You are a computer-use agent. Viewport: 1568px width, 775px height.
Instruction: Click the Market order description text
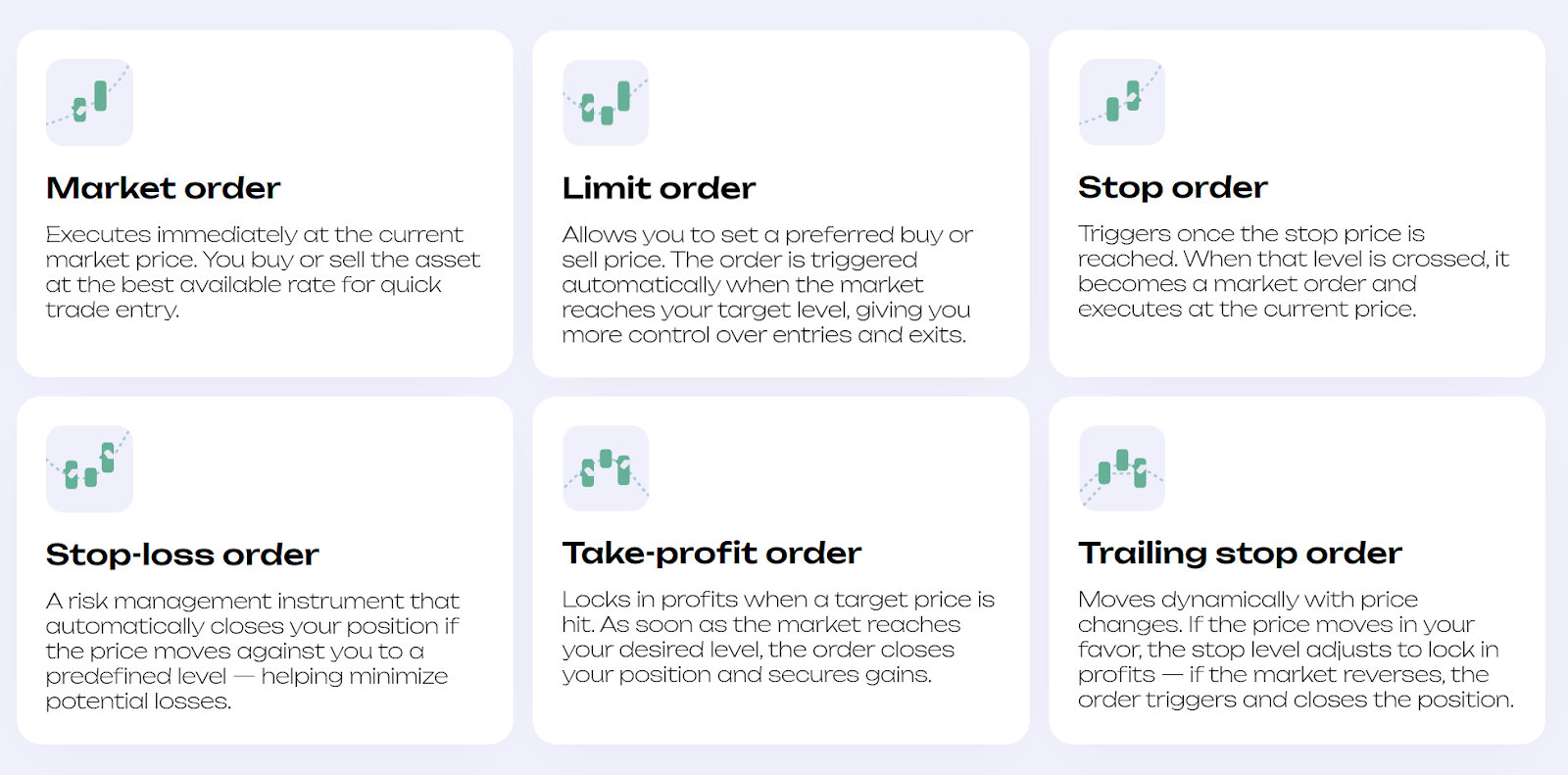pos(264,272)
